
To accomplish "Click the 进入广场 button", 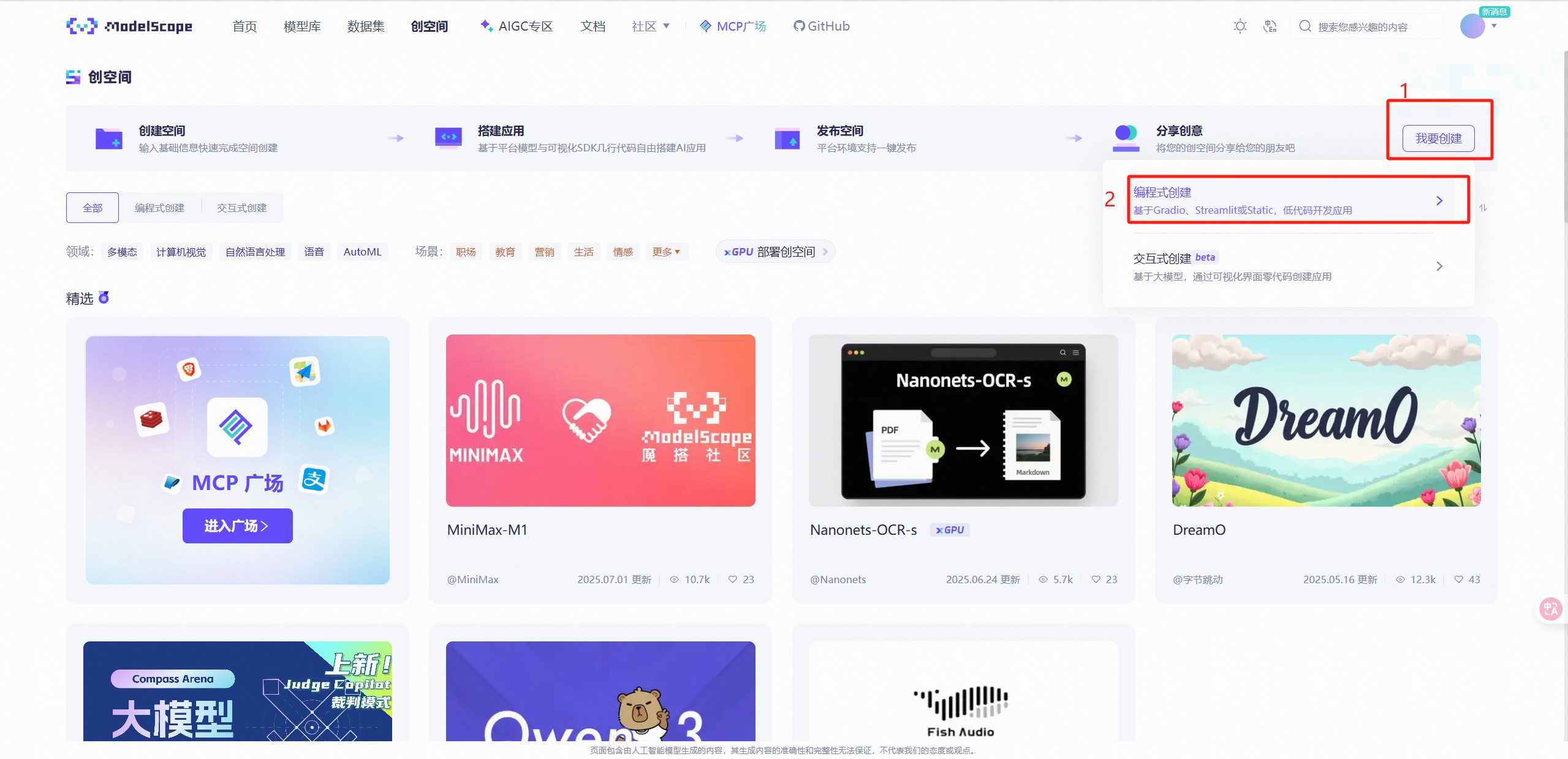I will (x=238, y=526).
